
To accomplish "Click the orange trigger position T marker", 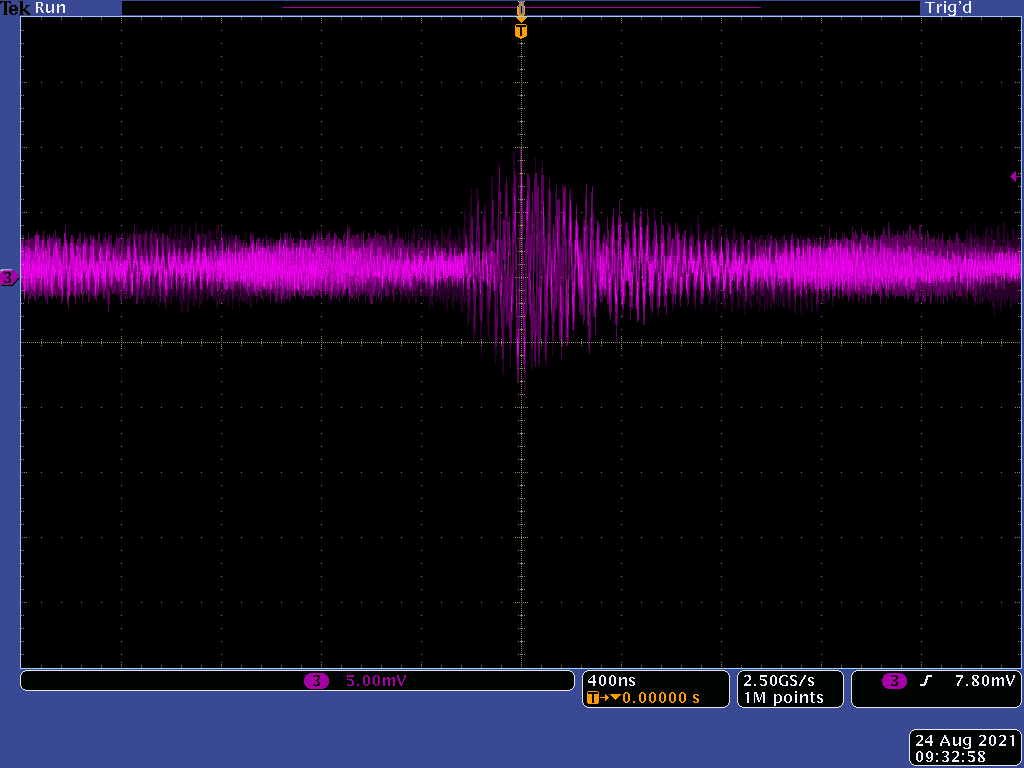I will [520, 32].
